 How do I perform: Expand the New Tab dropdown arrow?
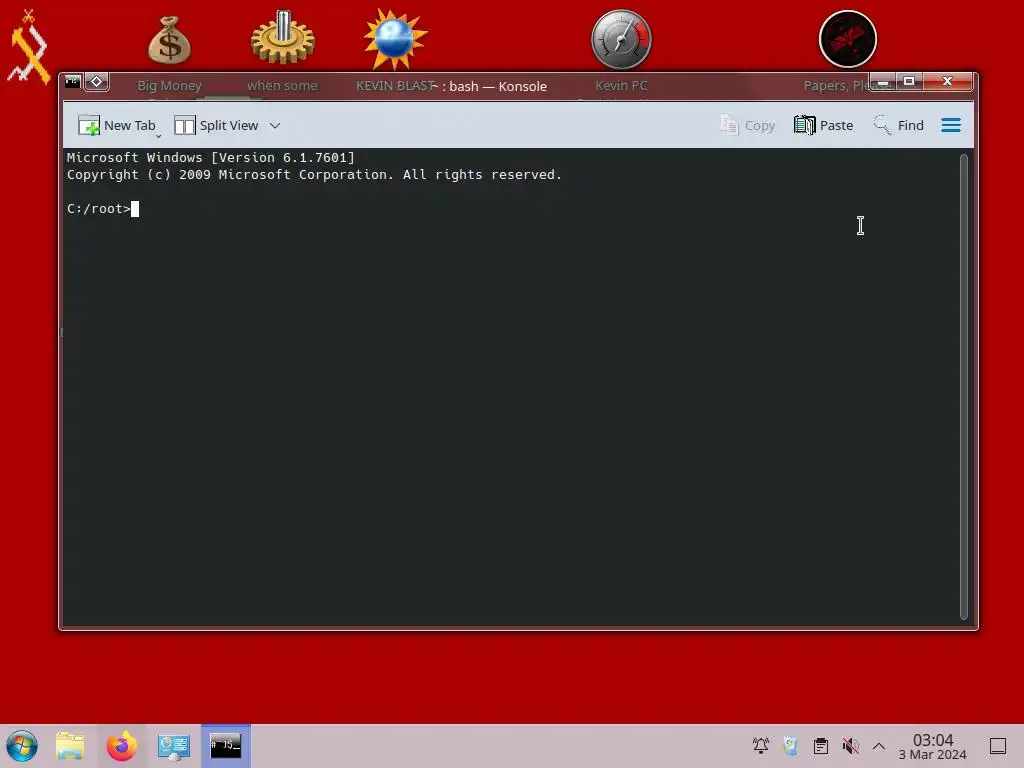158,136
